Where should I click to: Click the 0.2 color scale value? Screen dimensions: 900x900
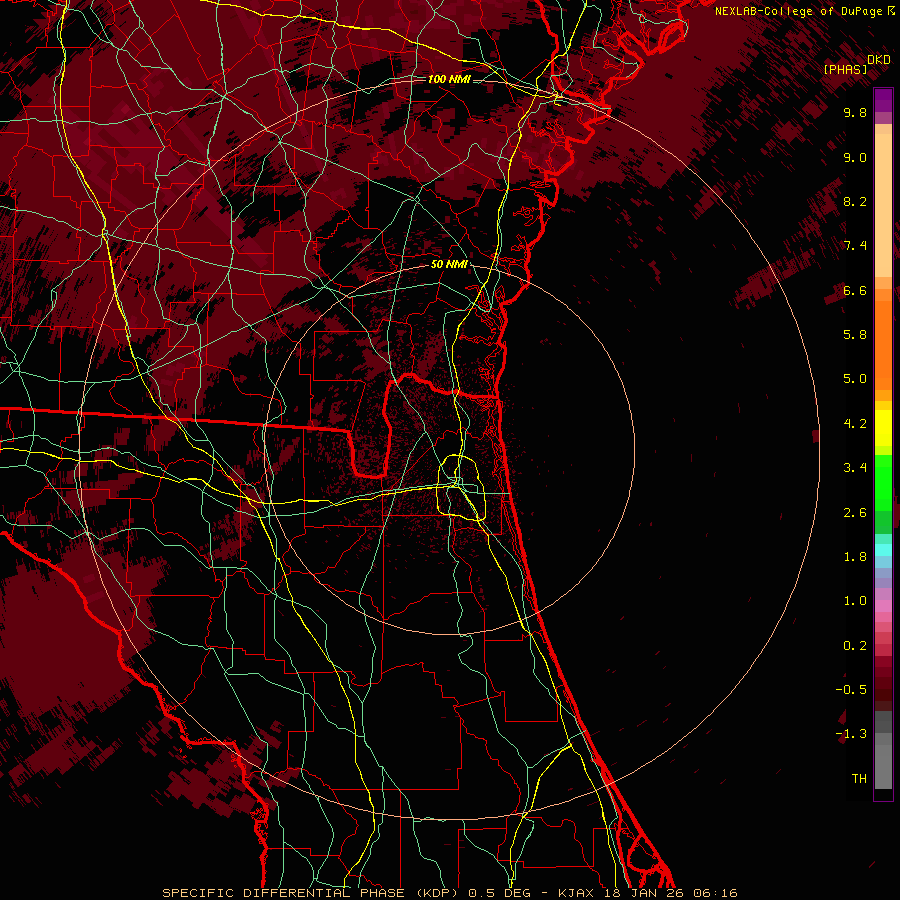coord(855,646)
